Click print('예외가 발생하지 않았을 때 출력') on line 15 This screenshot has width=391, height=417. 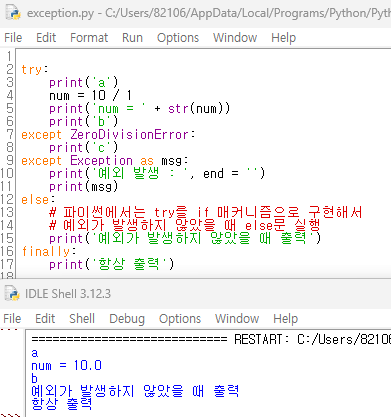pos(185,238)
